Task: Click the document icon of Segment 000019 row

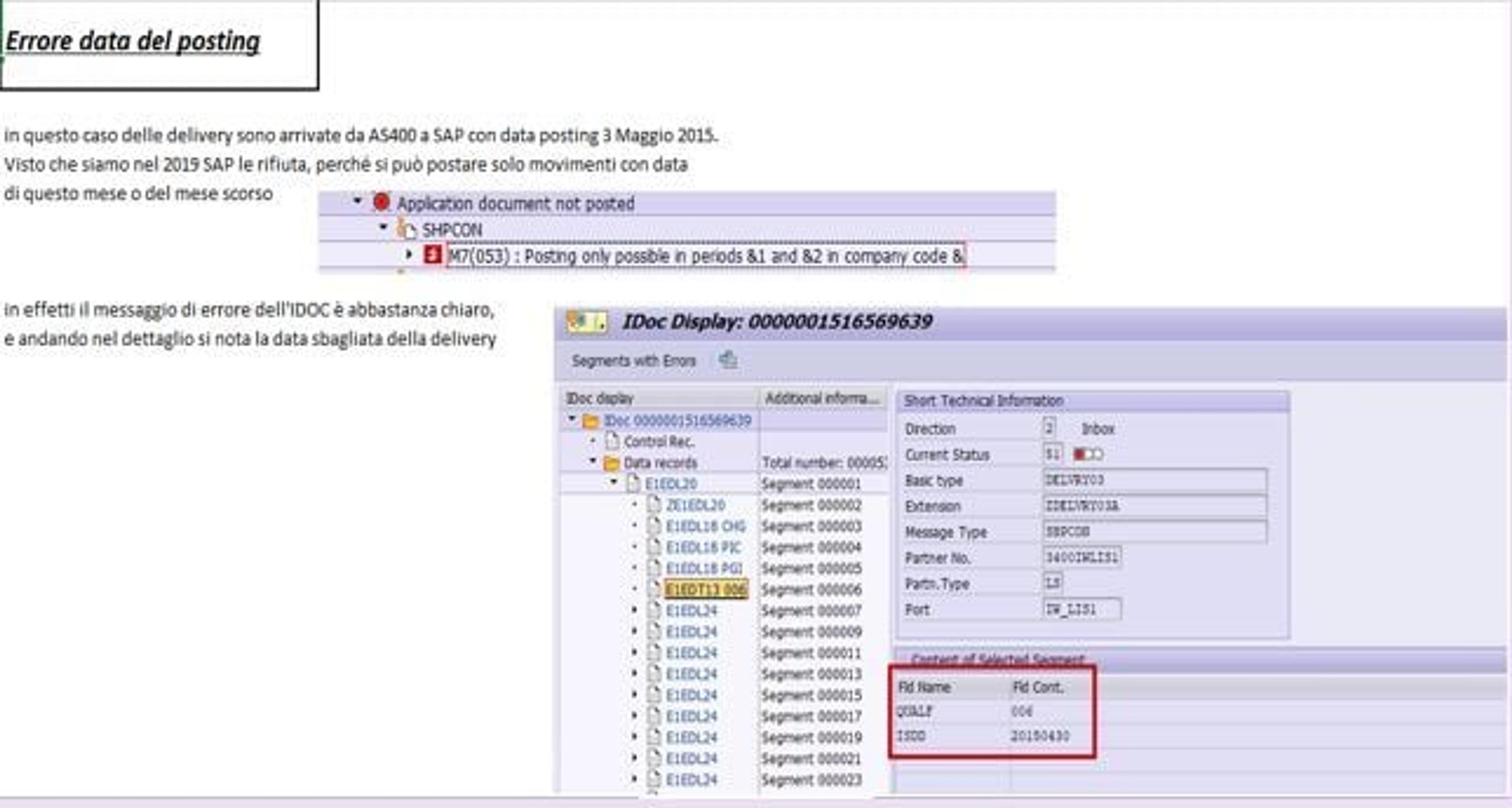Action: 654,737
